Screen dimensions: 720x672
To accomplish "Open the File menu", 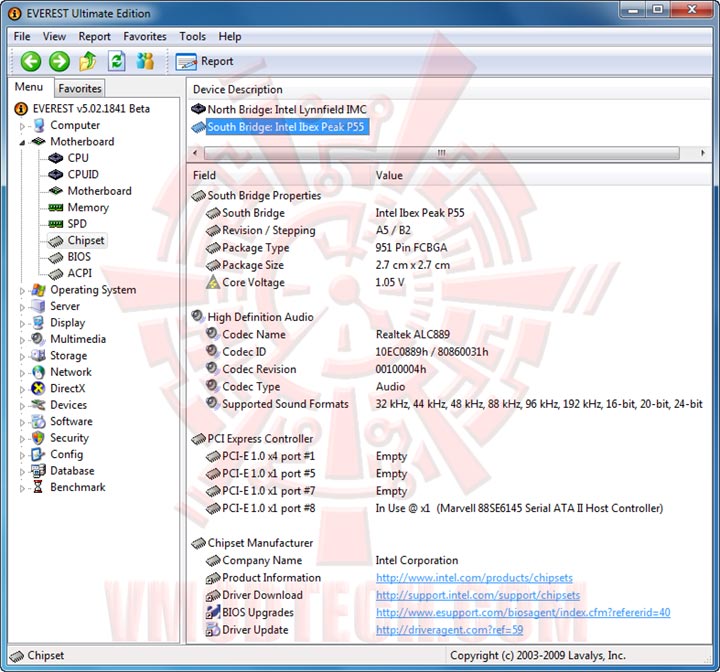I will 22,36.
